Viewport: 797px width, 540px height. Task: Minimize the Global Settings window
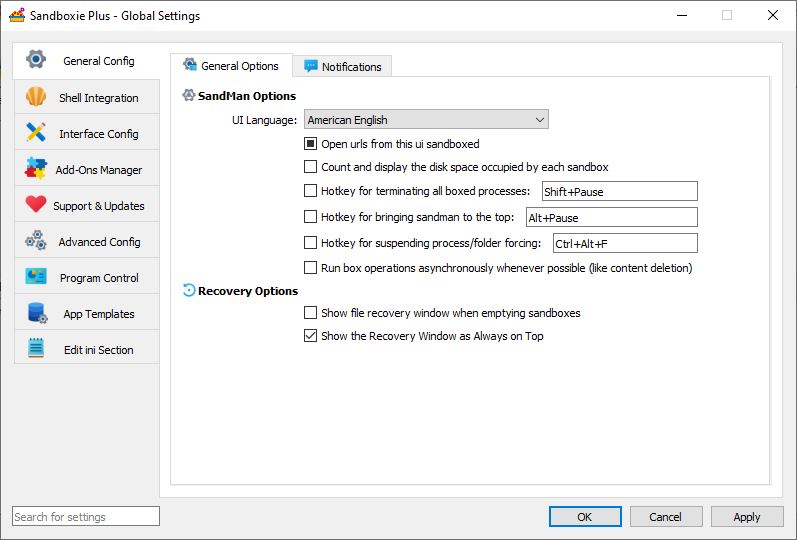[682, 15]
